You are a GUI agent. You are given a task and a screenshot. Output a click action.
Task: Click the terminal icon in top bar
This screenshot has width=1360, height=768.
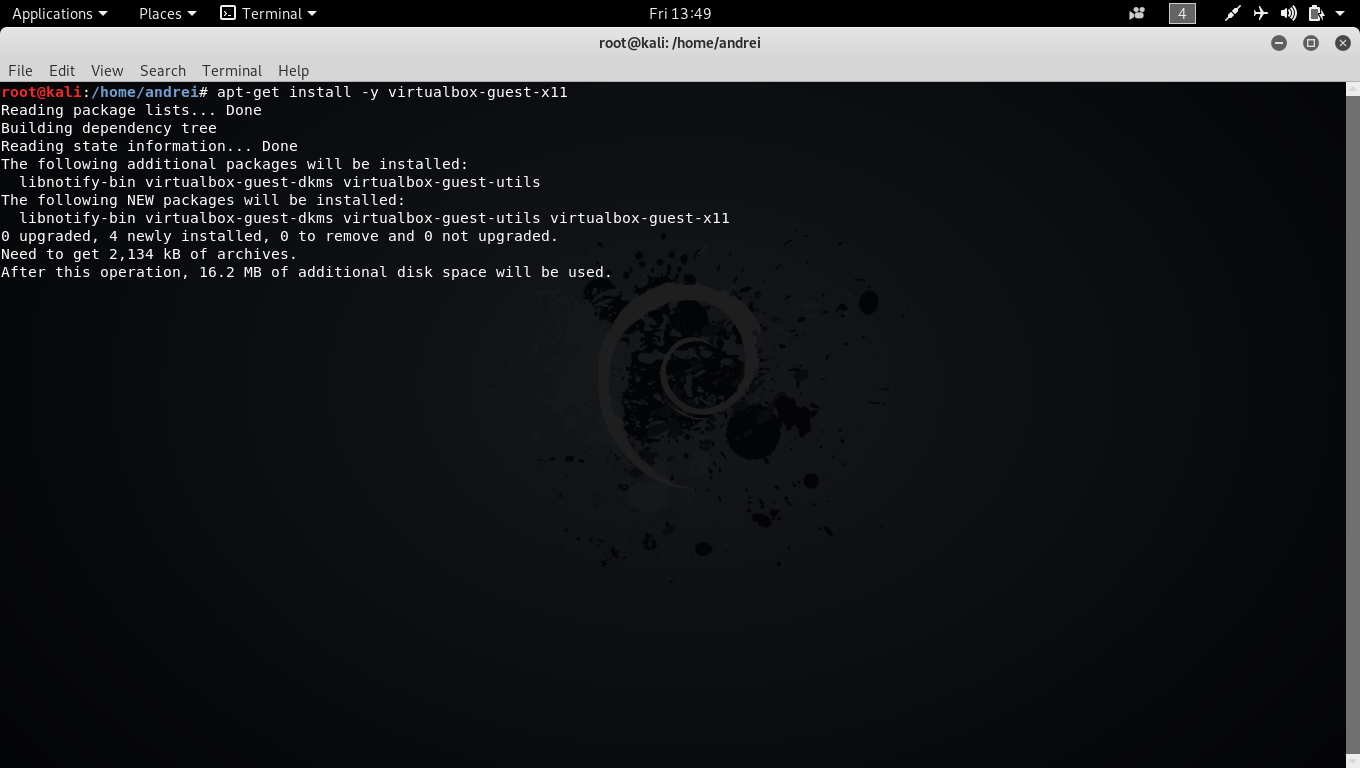228,13
